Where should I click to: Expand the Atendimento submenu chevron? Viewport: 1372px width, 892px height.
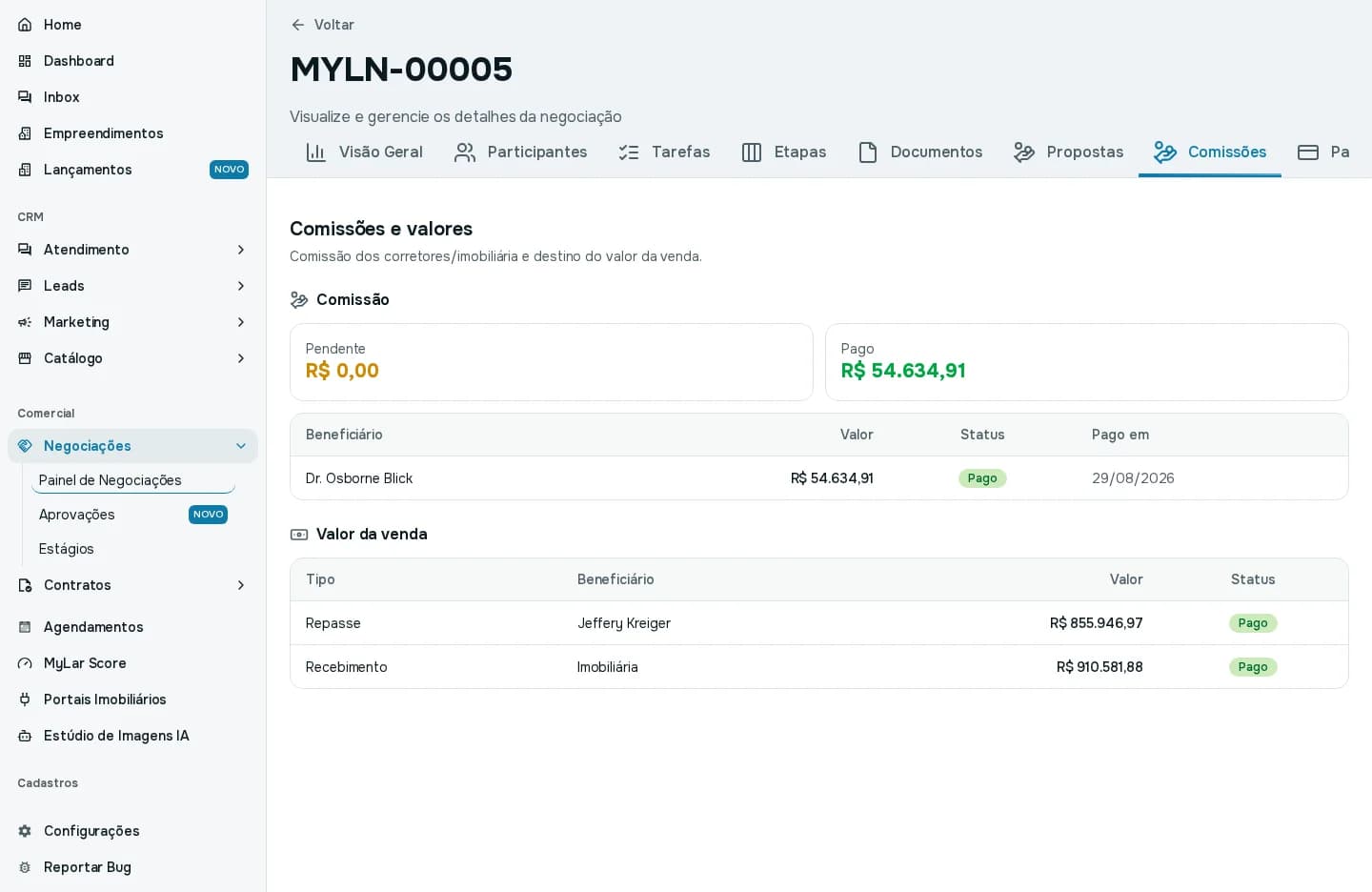[x=241, y=250]
